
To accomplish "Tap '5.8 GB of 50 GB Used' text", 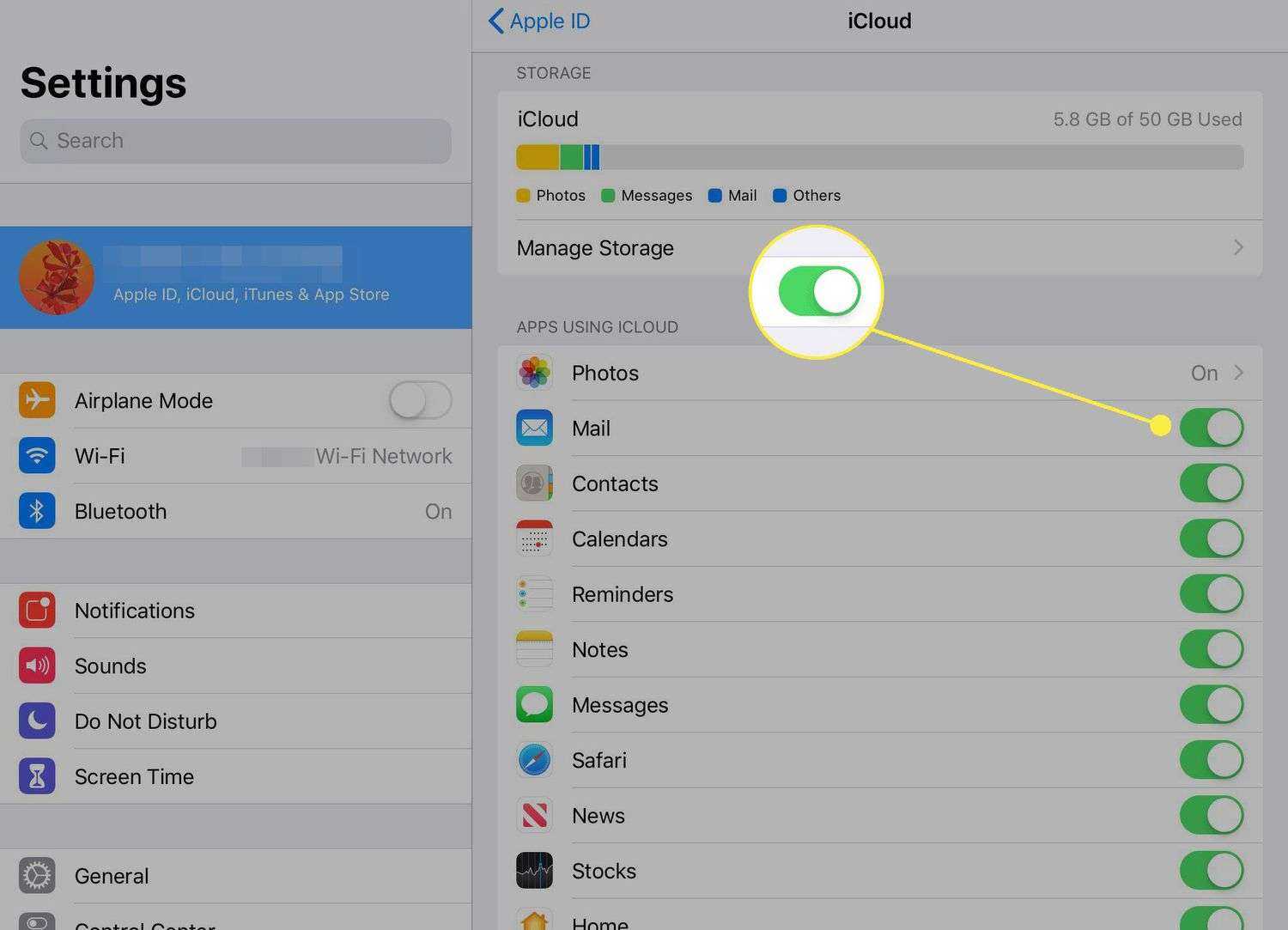I will pyautogui.click(x=1147, y=119).
